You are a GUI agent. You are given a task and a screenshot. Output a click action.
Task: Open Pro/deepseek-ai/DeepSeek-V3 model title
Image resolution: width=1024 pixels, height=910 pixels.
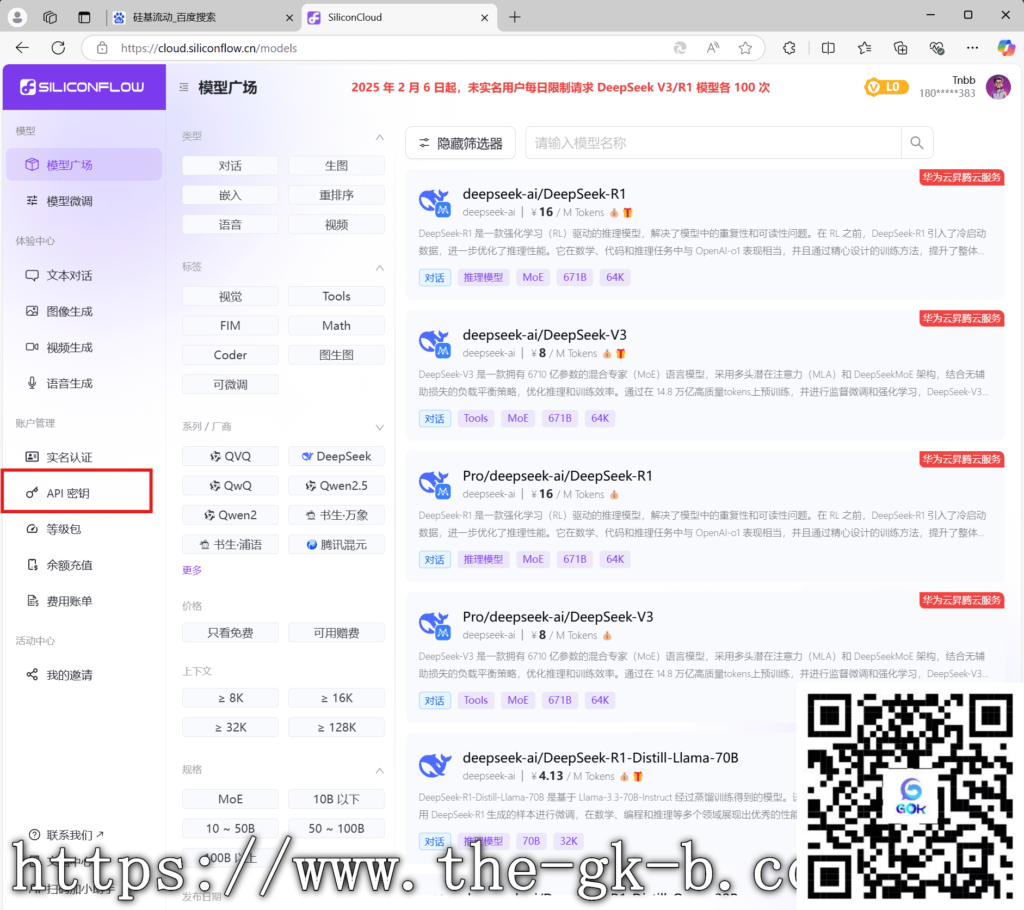click(x=558, y=617)
